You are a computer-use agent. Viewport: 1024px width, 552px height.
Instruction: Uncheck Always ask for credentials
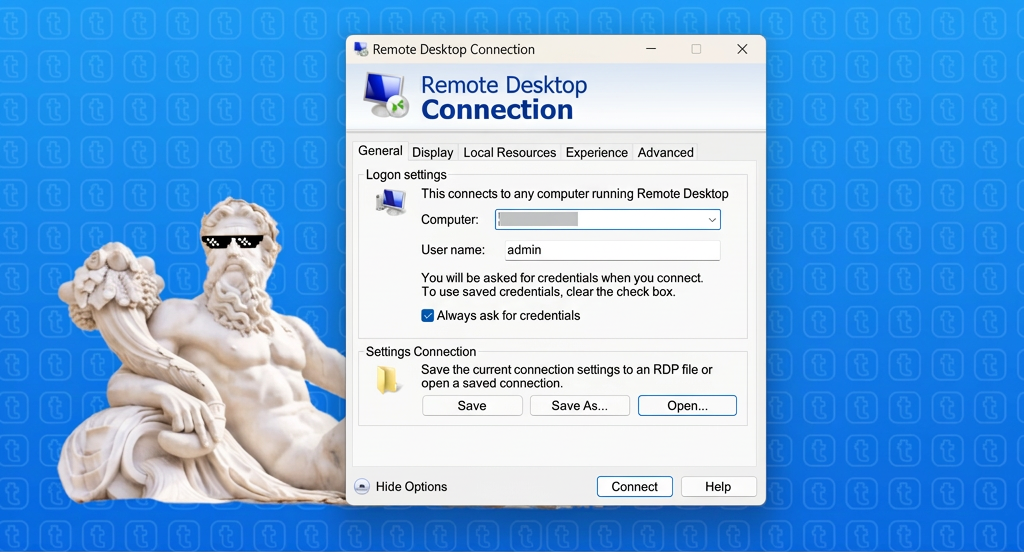[x=428, y=316]
